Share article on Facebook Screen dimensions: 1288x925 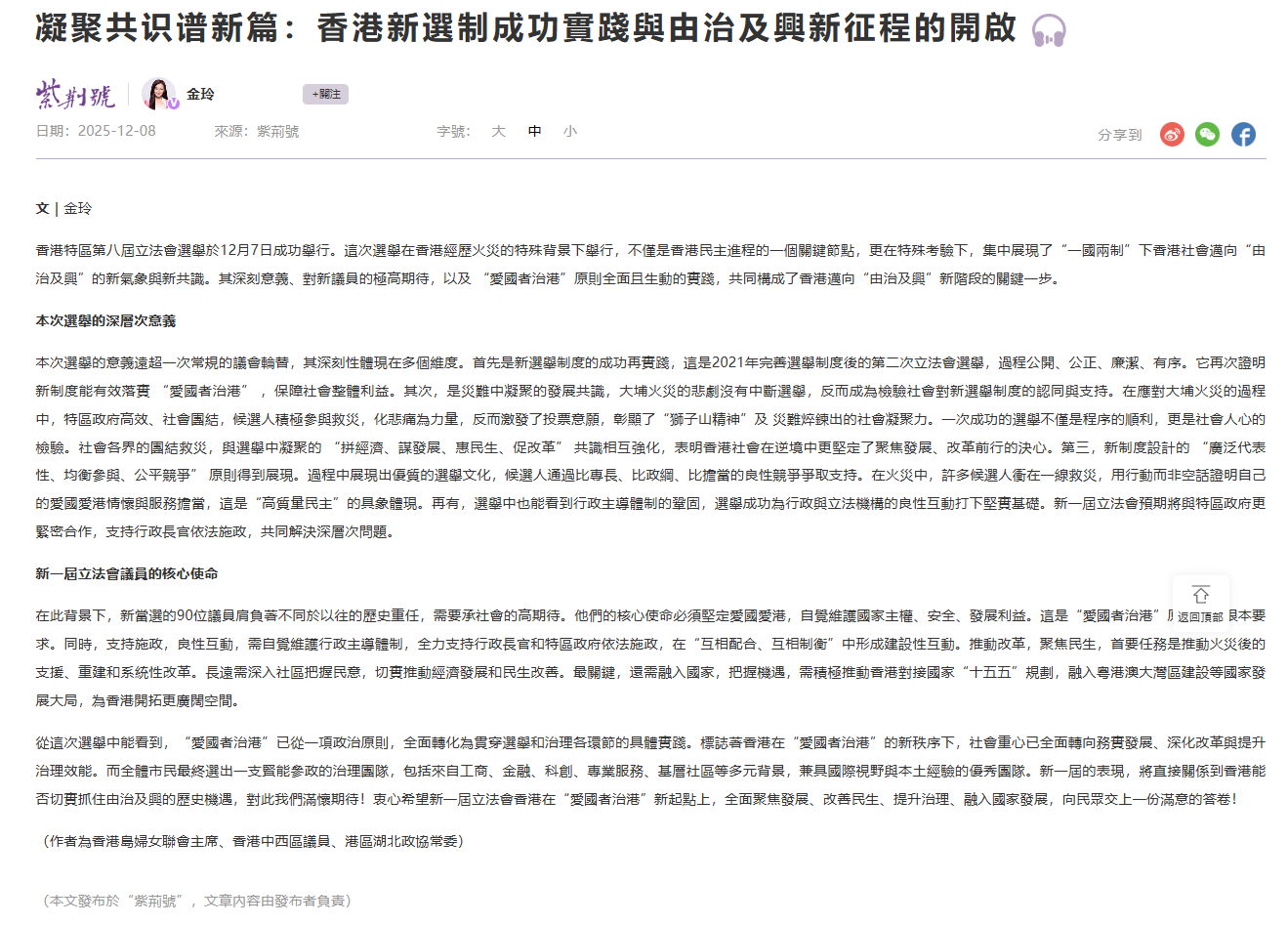[x=1243, y=135]
